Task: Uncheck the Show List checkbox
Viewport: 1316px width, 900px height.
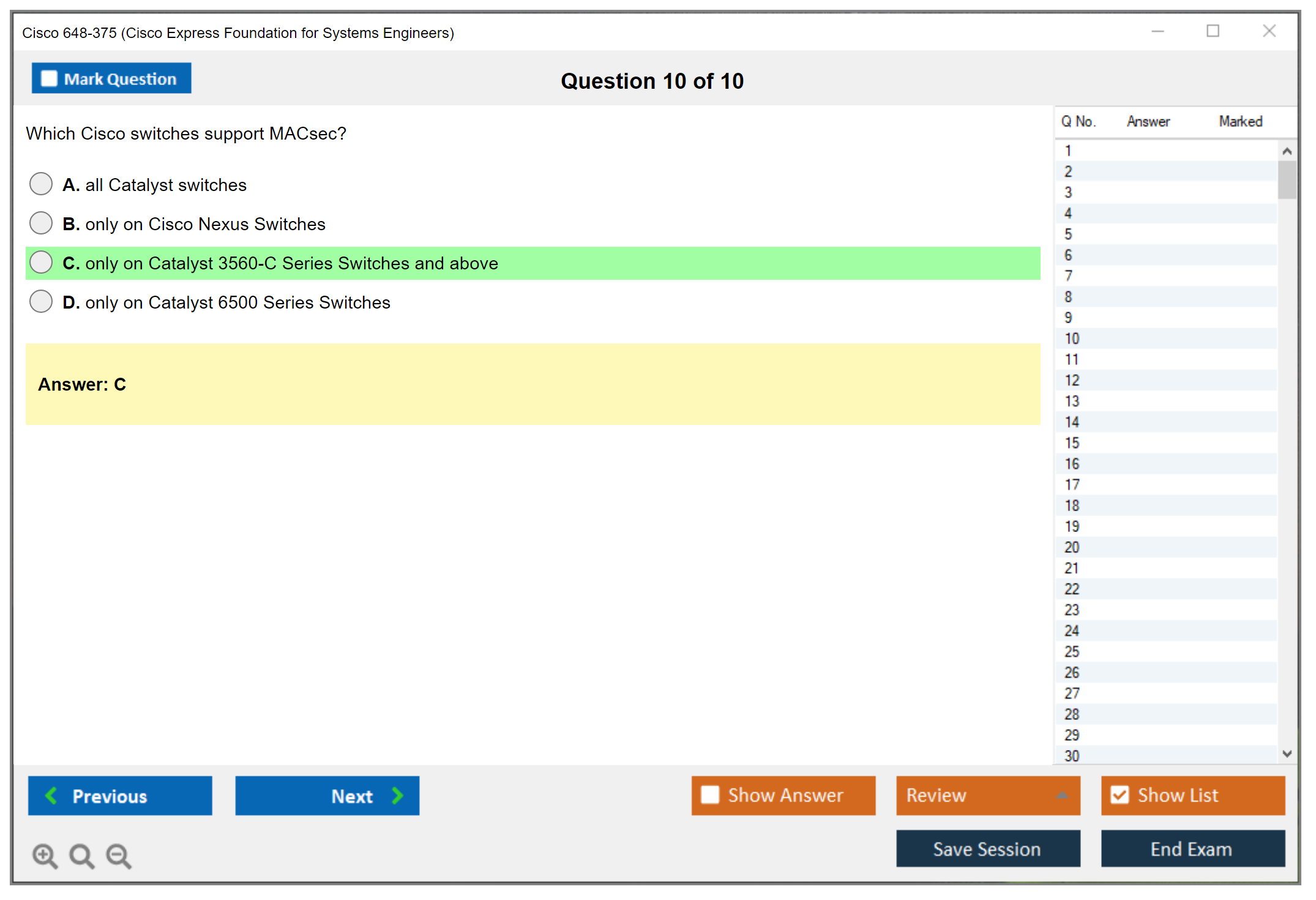Action: [1120, 795]
